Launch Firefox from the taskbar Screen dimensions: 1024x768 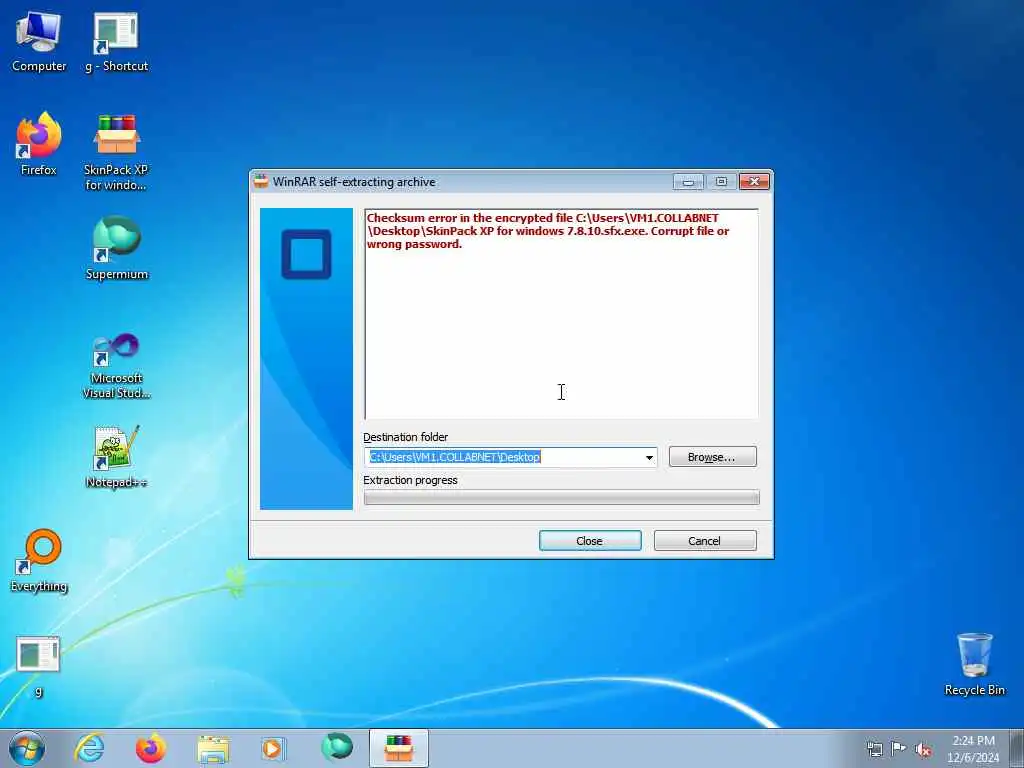tap(151, 748)
